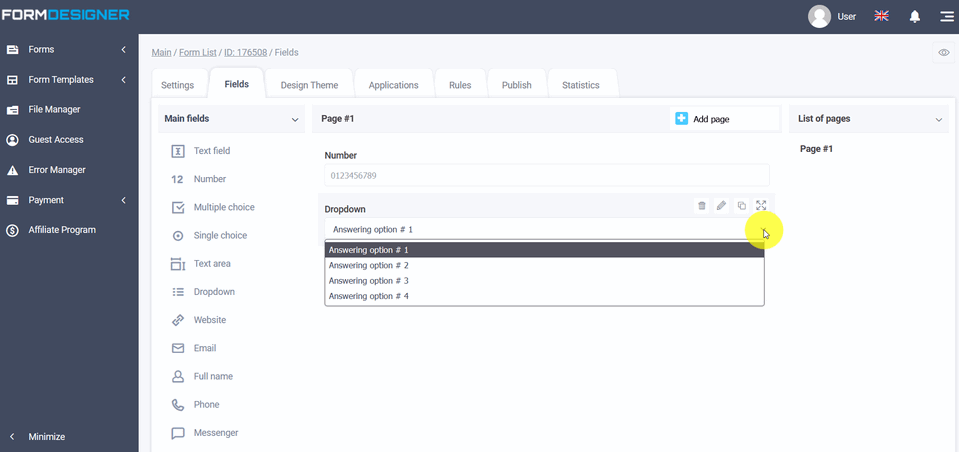
Task: Delete the Dropdown field with trash icon
Action: [x=702, y=206]
